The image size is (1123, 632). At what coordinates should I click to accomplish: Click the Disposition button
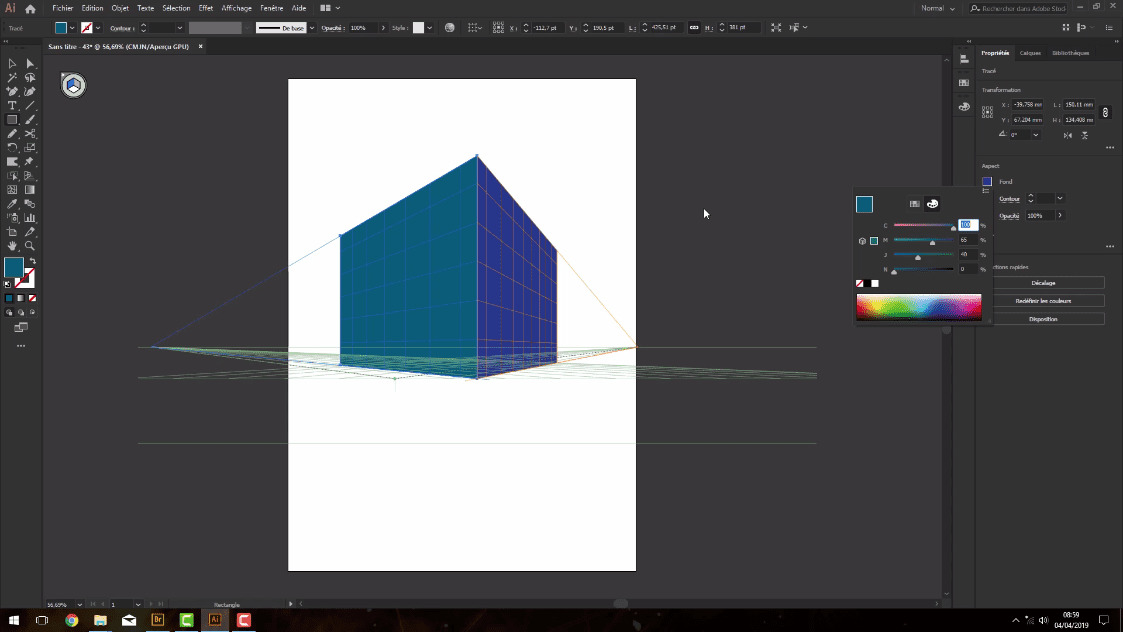[x=1044, y=318]
